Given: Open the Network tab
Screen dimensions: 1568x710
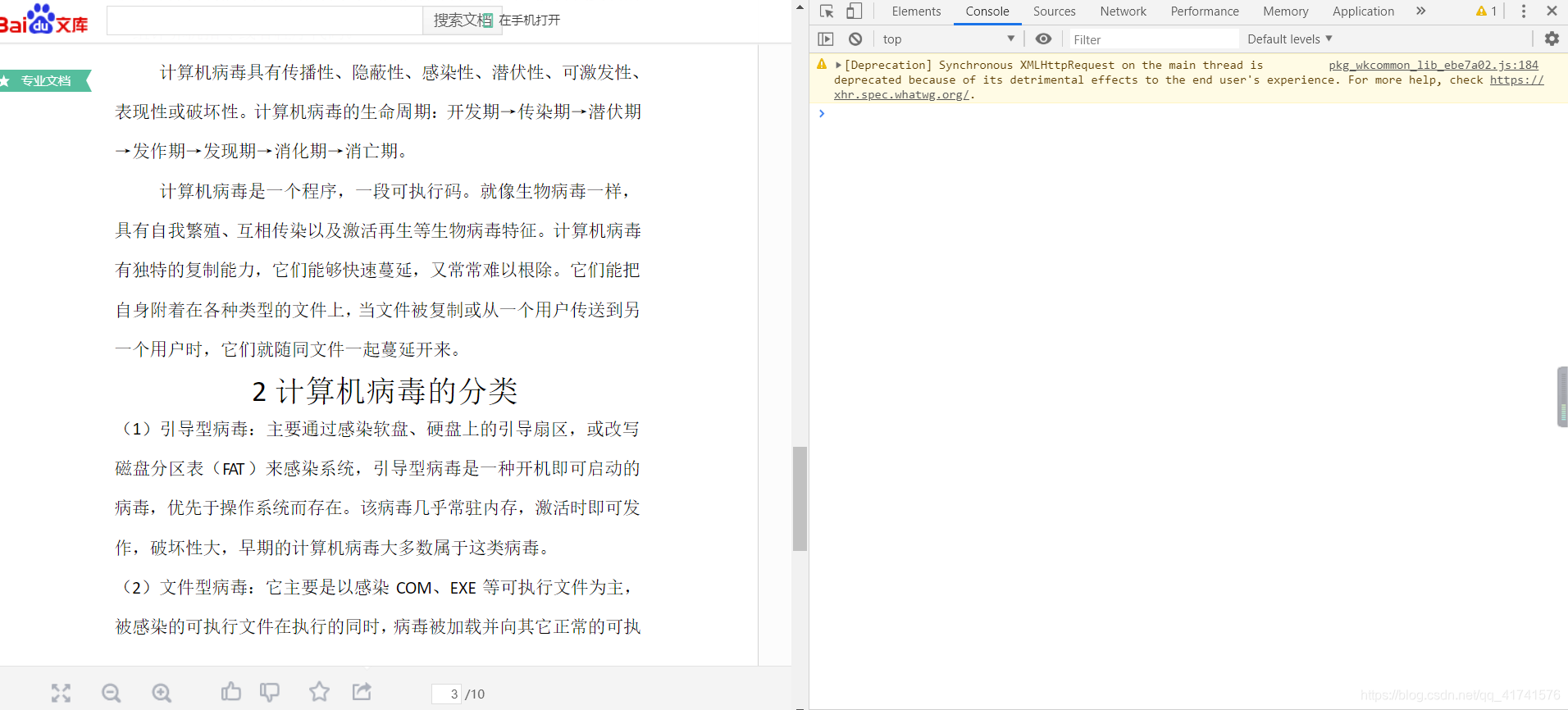Looking at the screenshot, I should pyautogui.click(x=1123, y=11).
